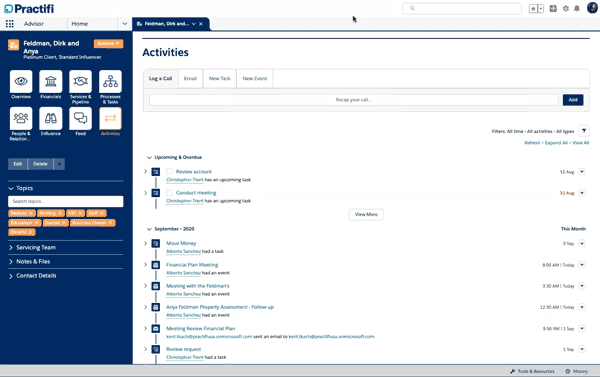The height and width of the screenshot is (377, 600).
Task: Click the Recap your call input field
Action: coord(354,100)
